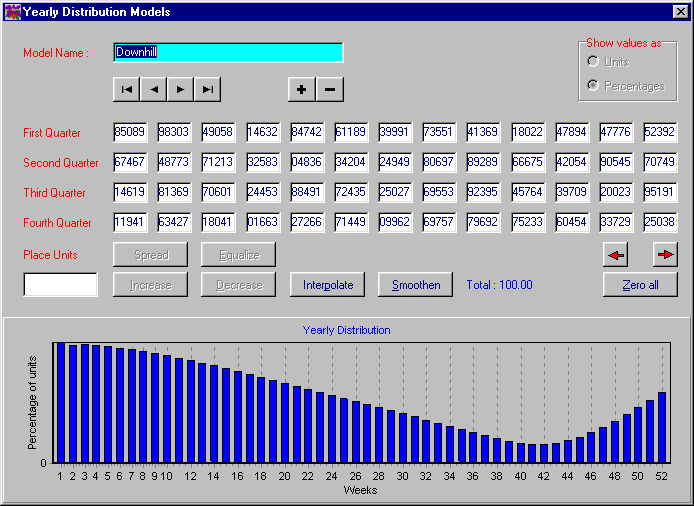The image size is (694, 506).
Task: Select Fourth Quarter cell 75233
Action: (528, 222)
